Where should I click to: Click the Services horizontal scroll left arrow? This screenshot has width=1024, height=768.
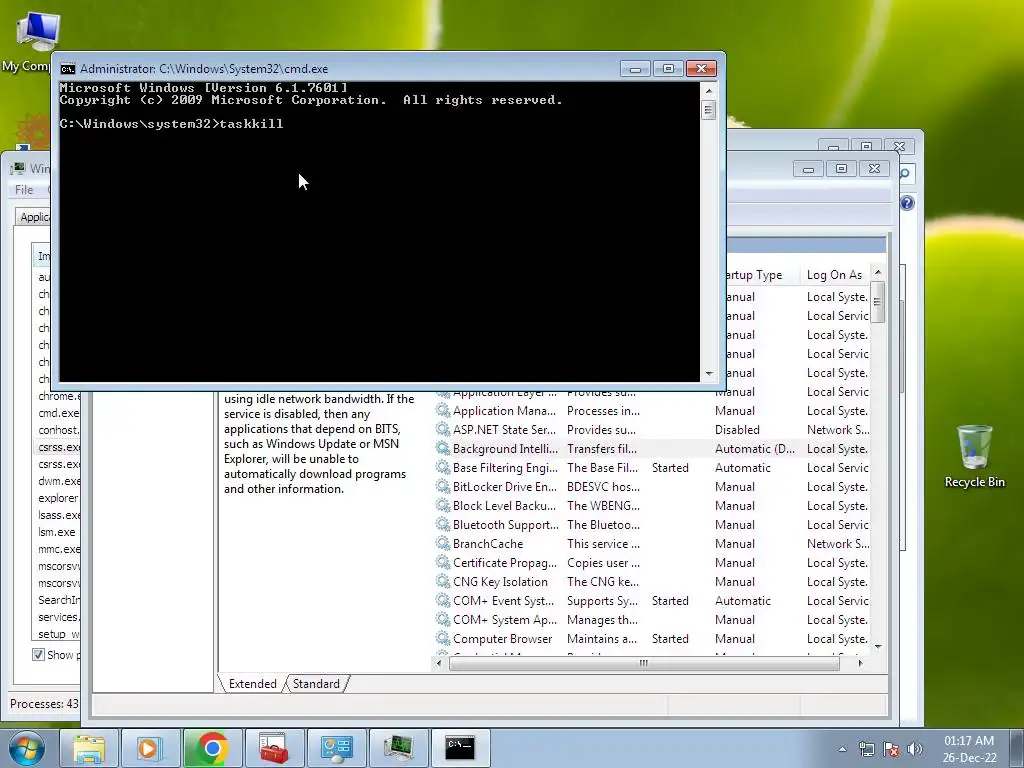pos(439,664)
